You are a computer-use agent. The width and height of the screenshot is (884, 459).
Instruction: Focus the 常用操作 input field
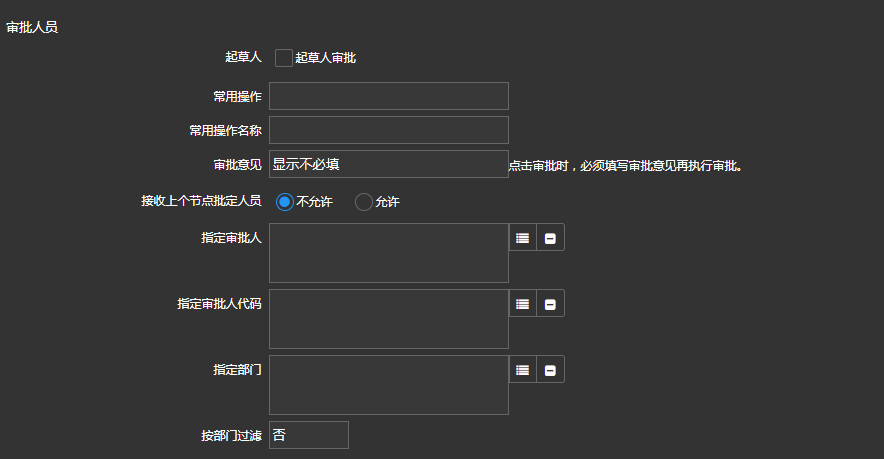click(x=388, y=96)
